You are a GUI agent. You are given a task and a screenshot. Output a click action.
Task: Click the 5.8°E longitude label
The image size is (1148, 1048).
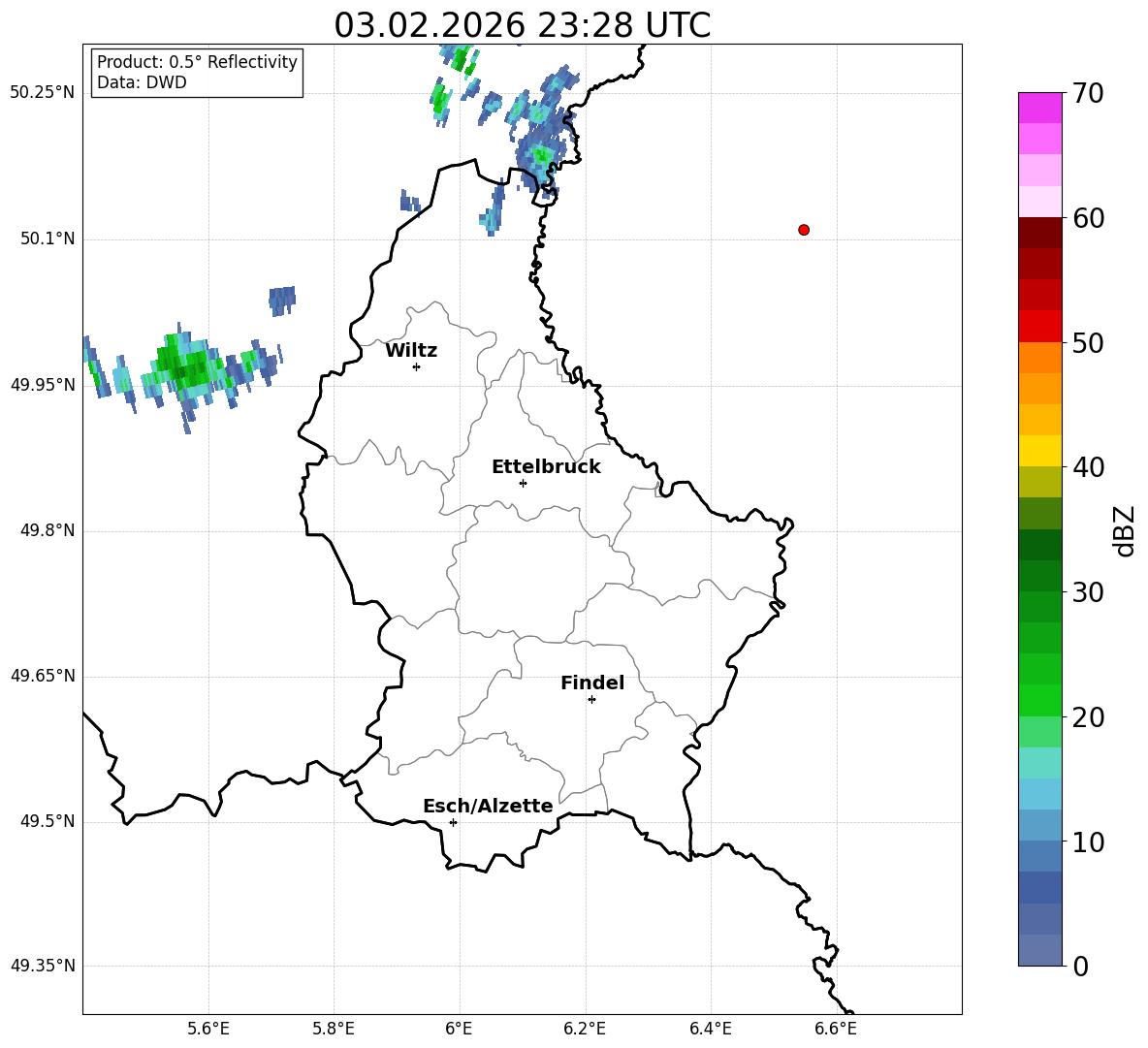point(334,1029)
